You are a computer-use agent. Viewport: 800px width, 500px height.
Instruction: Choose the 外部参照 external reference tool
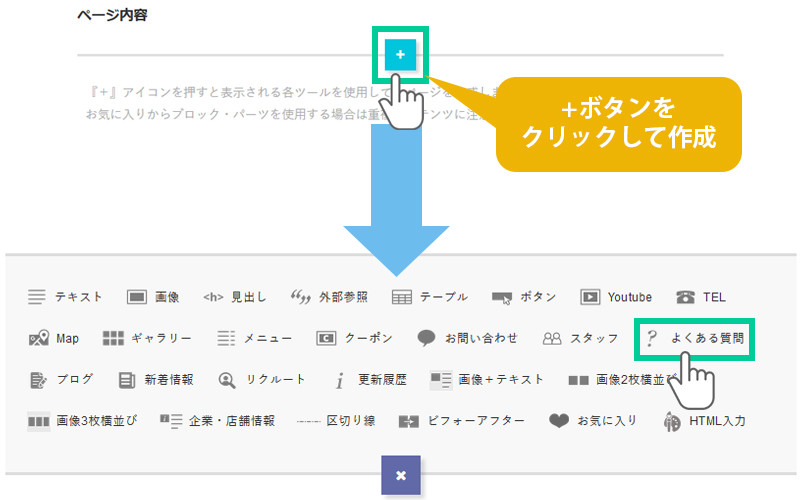(x=329, y=297)
